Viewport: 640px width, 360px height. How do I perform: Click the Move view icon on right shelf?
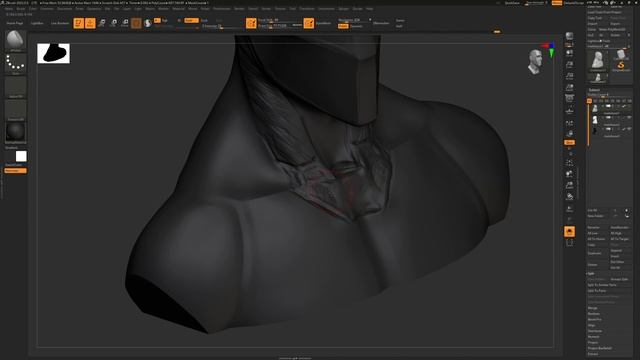(569, 174)
